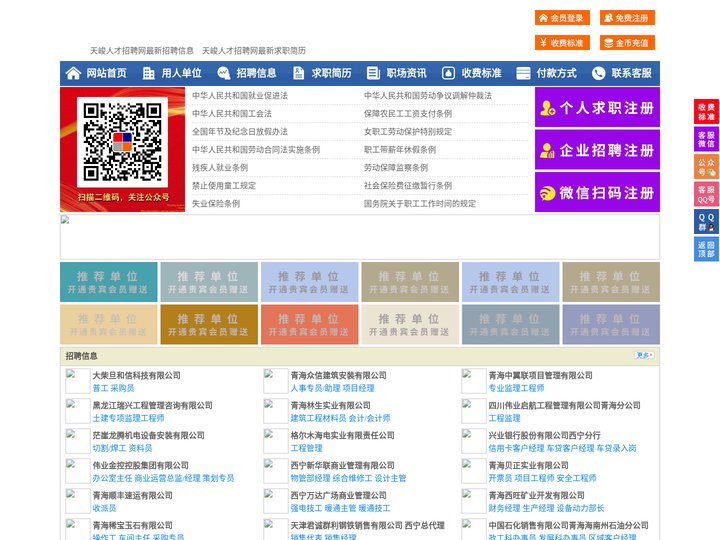Click the icon in 微信扫码注册

pyautogui.click(x=547, y=193)
